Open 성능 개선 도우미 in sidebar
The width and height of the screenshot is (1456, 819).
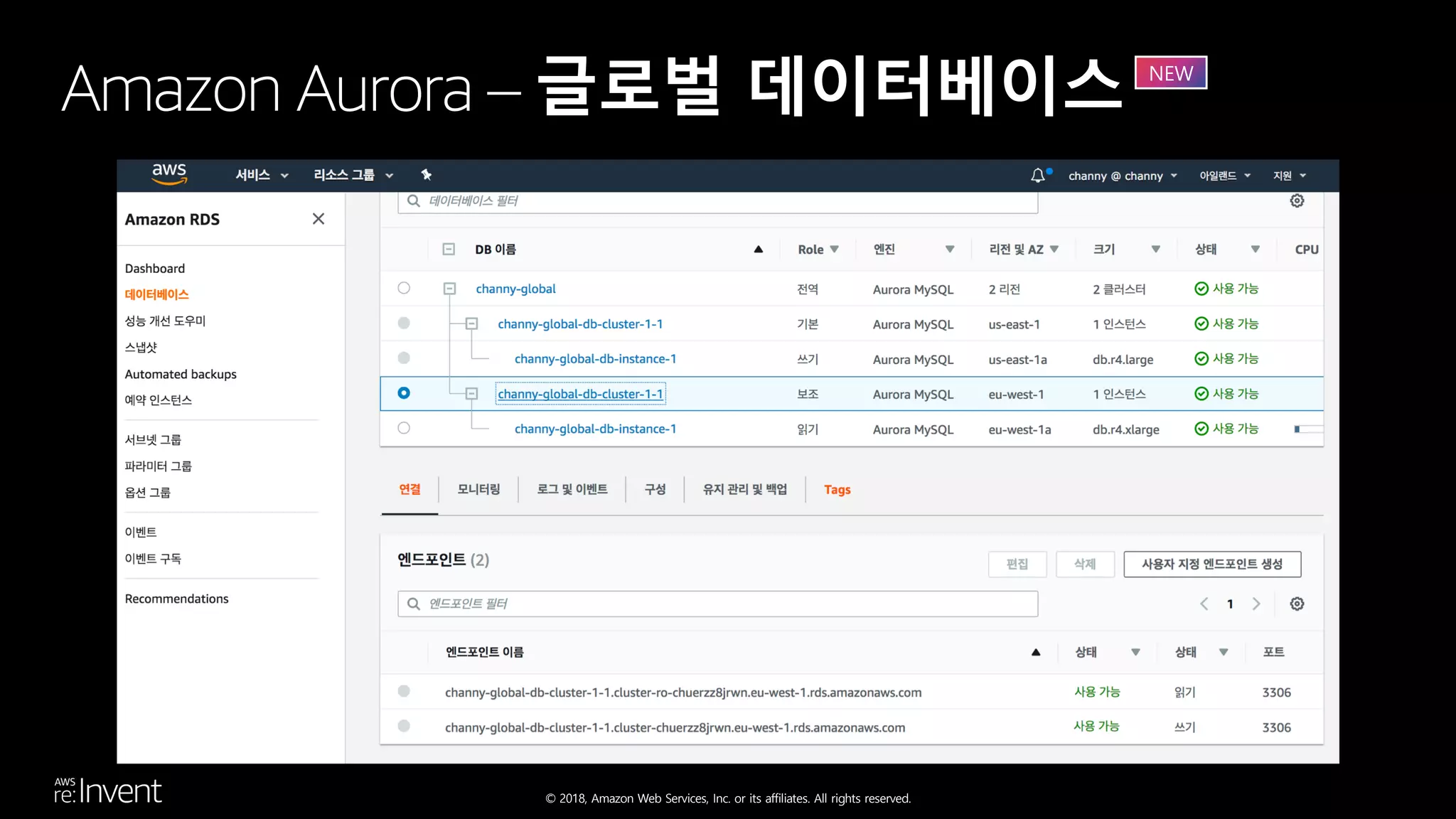(x=165, y=321)
